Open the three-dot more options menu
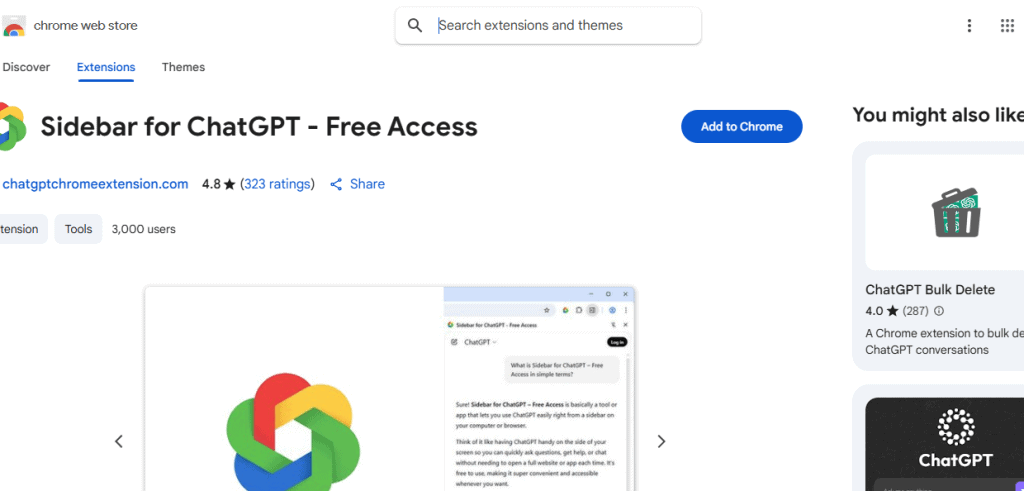Image resolution: width=1024 pixels, height=491 pixels. (x=969, y=25)
